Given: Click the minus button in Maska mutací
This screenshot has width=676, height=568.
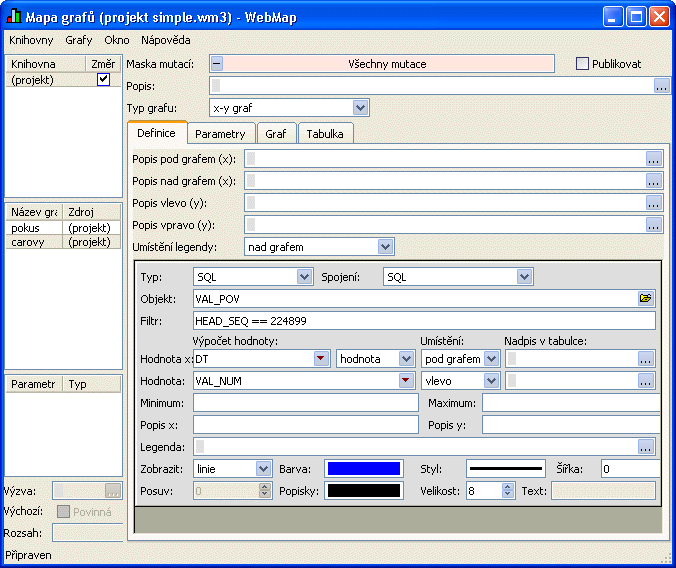Looking at the screenshot, I should 217,64.
